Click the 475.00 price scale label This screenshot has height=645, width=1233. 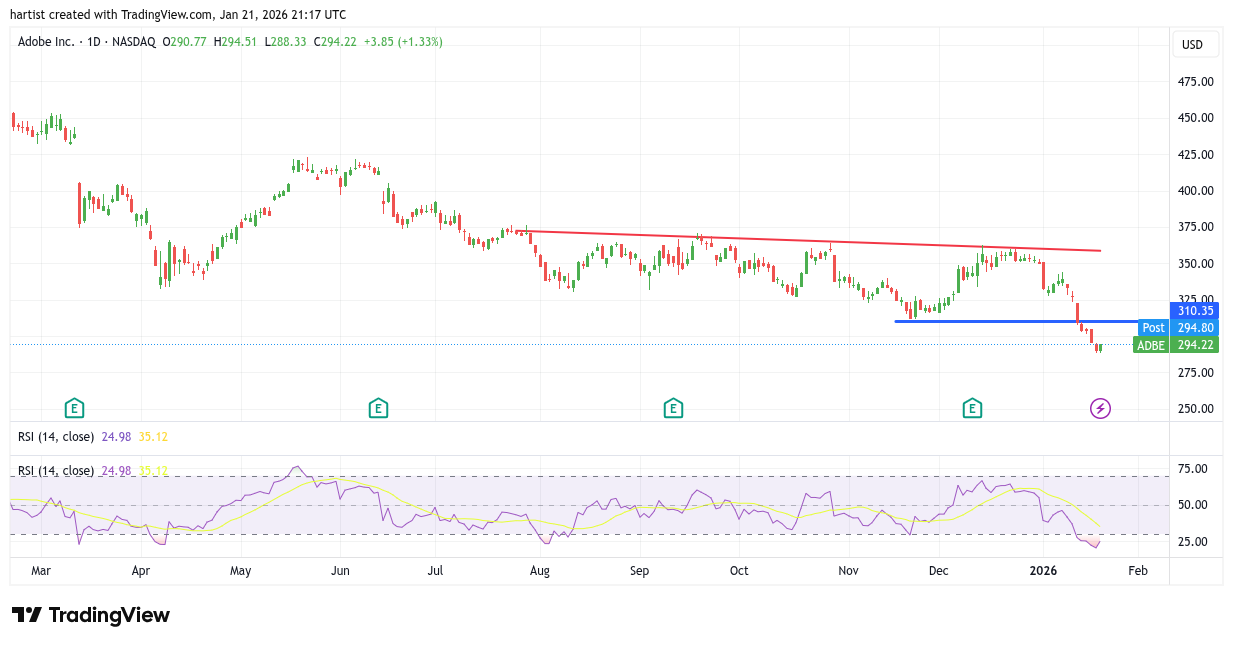(x=1196, y=82)
